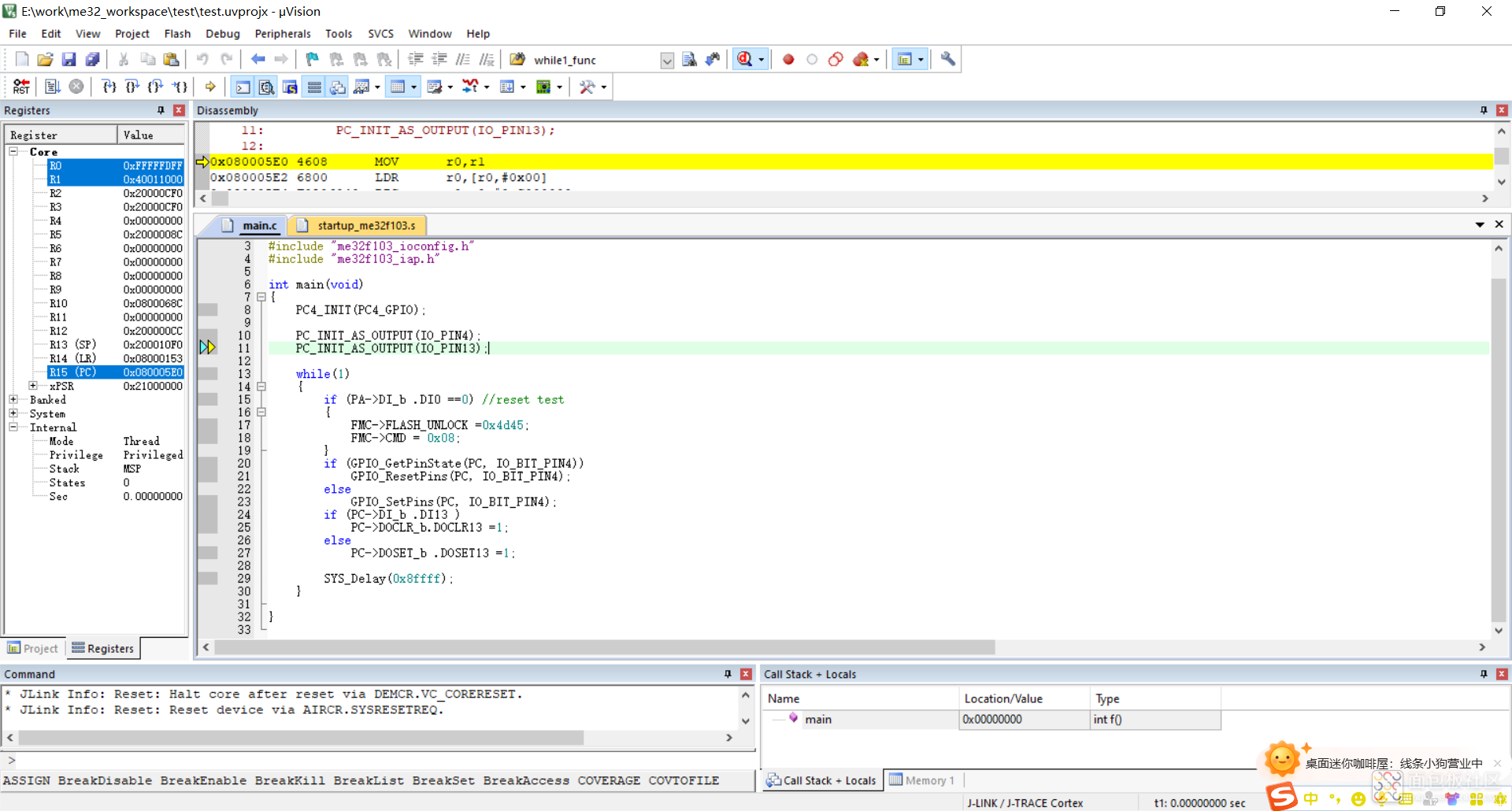Click the Location/Value column header
Image resolution: width=1512 pixels, height=811 pixels.
click(x=1025, y=698)
